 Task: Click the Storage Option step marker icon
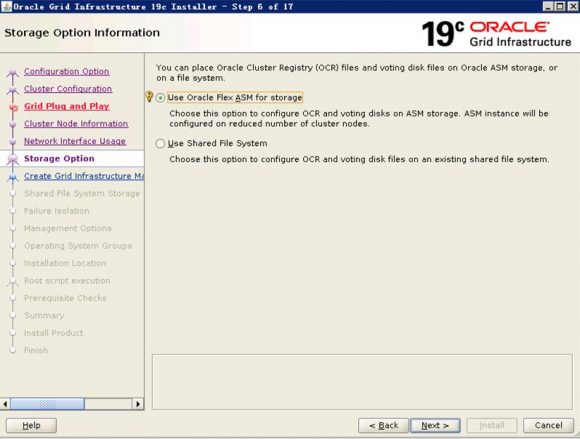tap(13, 159)
